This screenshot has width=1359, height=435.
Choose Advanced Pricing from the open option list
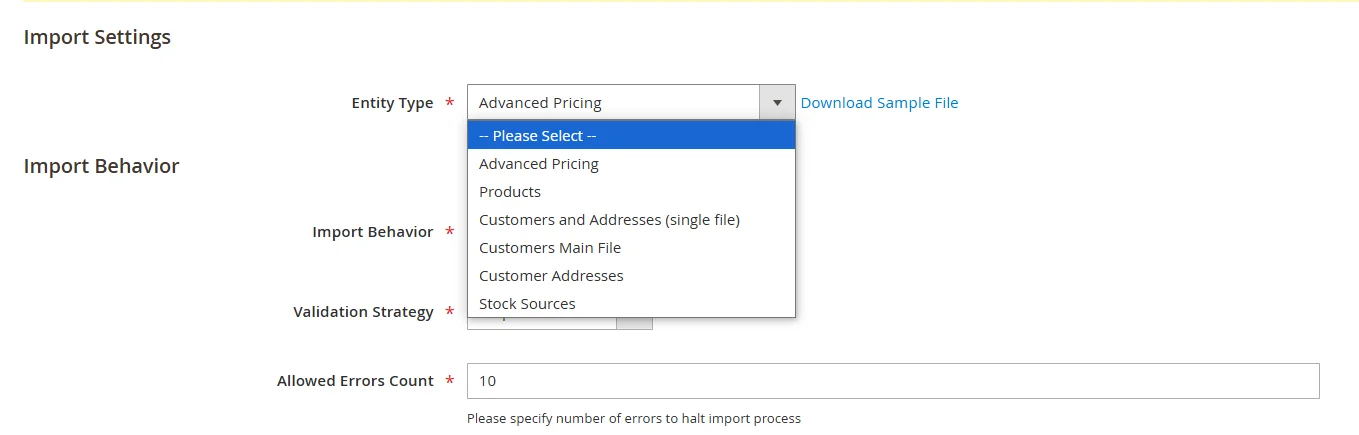tap(539, 164)
